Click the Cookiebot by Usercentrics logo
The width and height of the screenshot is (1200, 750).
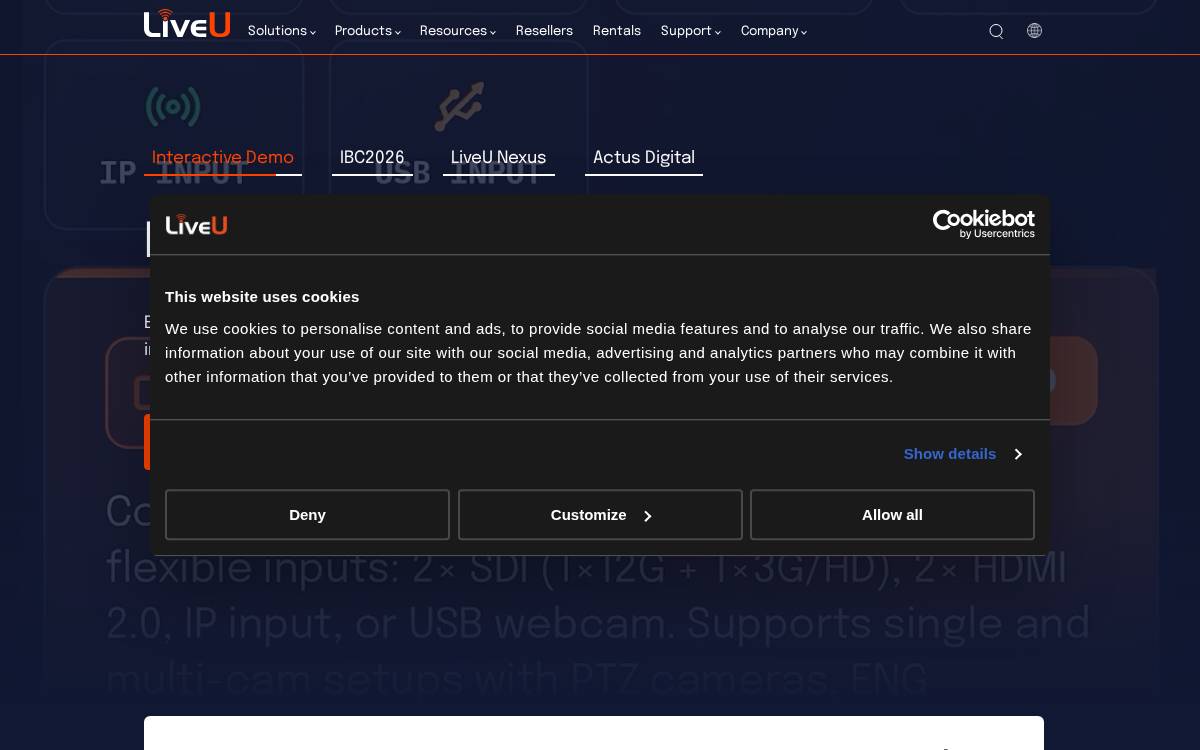coord(984,224)
